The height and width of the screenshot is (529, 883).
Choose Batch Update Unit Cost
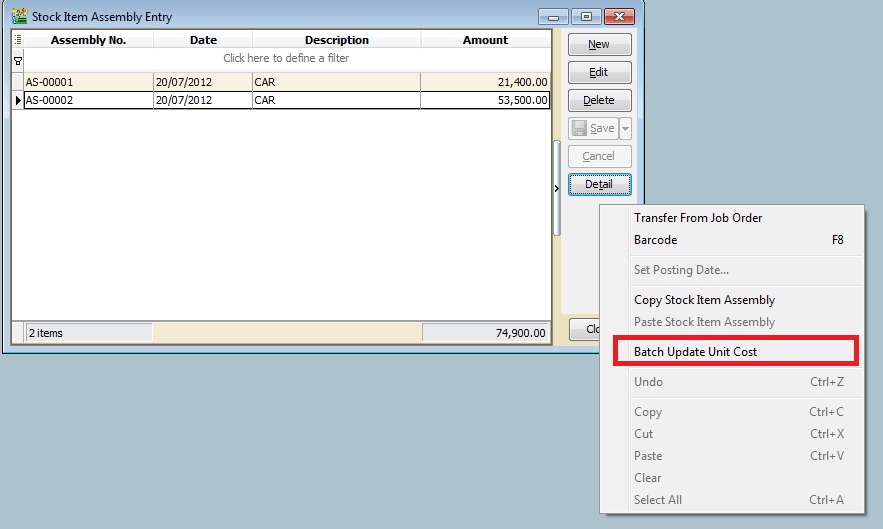tap(695, 352)
